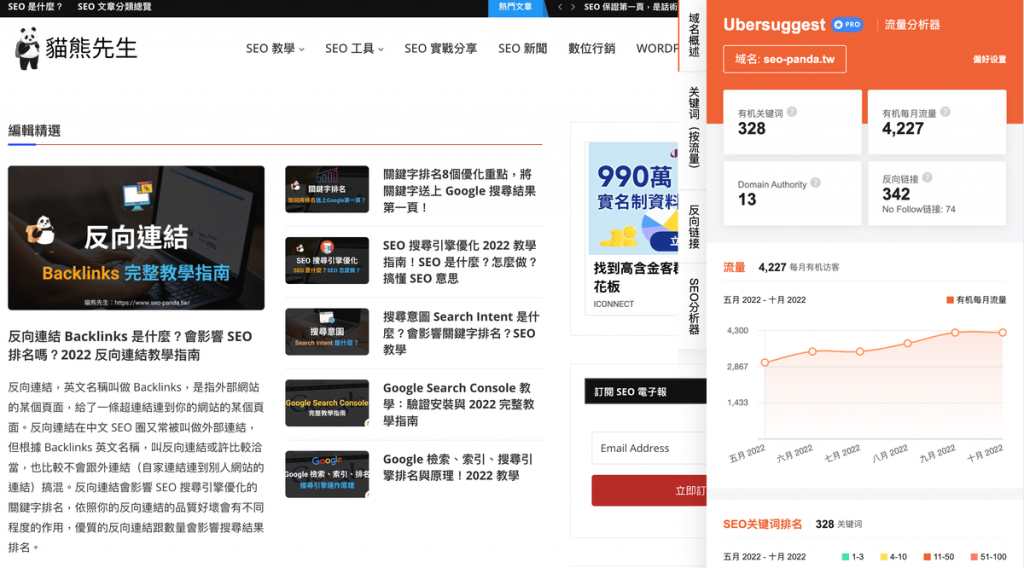Image resolution: width=1024 pixels, height=568 pixels.
Task: Click the 域名: seo-panda.tw button
Action: click(x=784, y=59)
